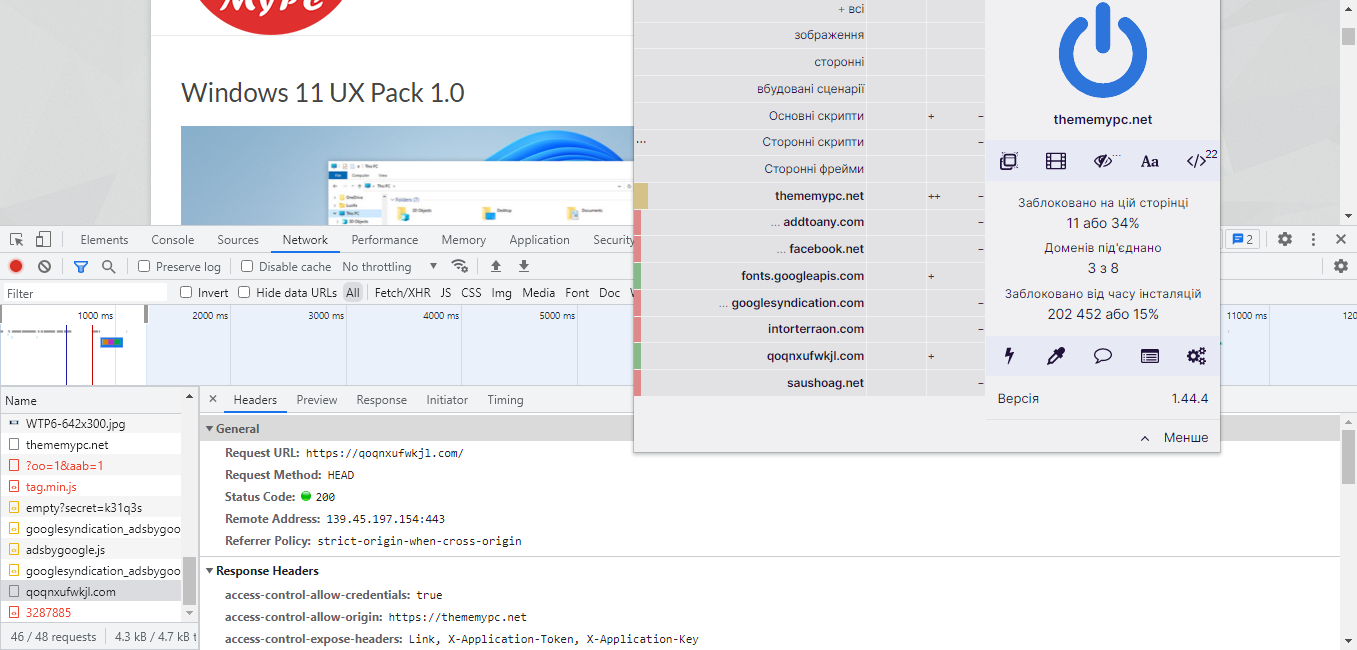The height and width of the screenshot is (650, 1357).
Task: Open the Timing tab for the request
Action: click(505, 399)
